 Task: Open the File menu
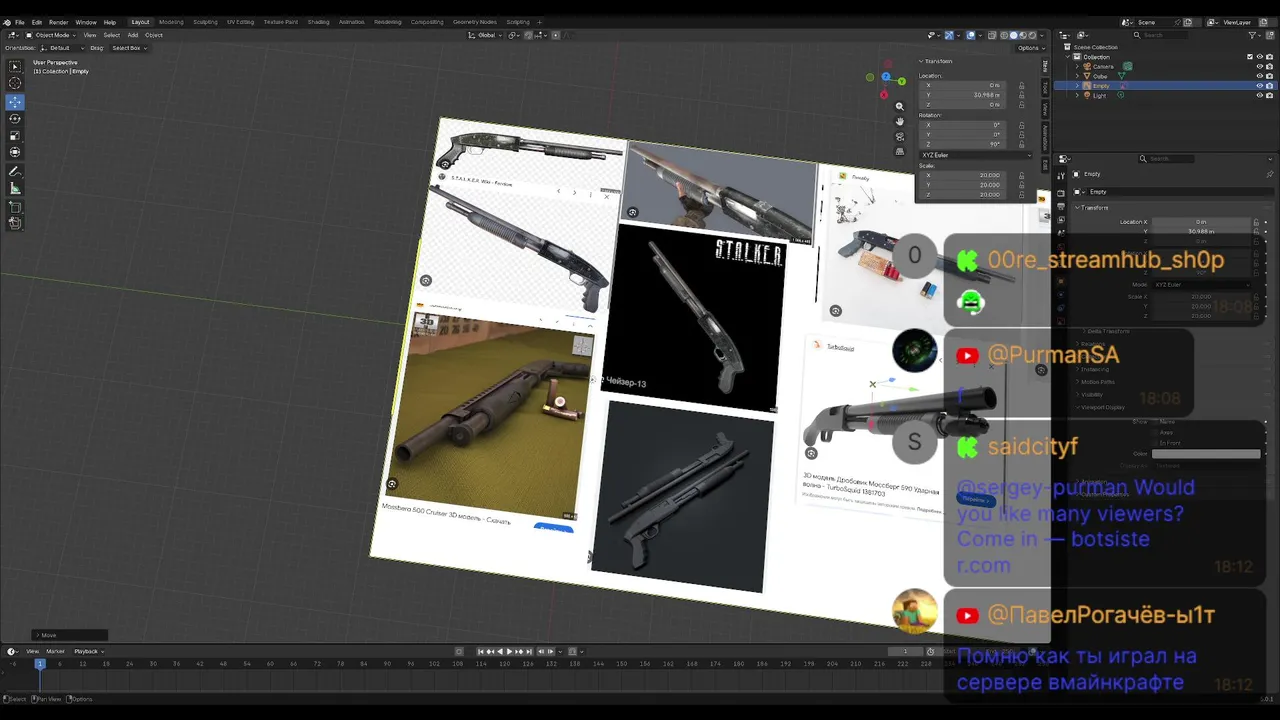20,22
